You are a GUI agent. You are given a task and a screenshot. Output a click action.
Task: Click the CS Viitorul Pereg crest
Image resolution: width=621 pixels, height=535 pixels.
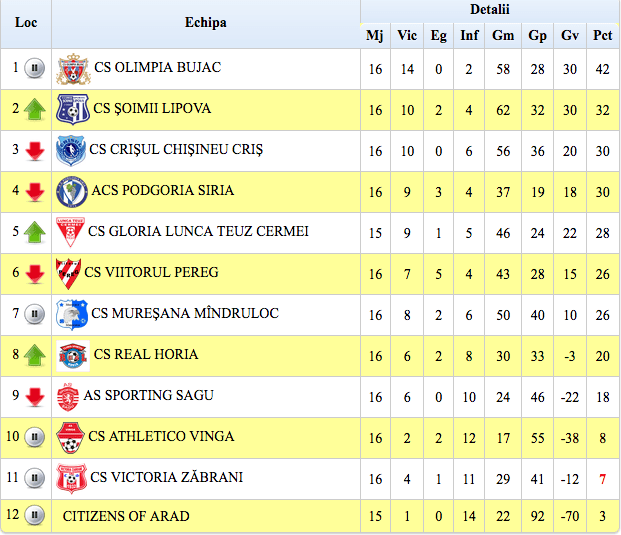pyautogui.click(x=67, y=273)
